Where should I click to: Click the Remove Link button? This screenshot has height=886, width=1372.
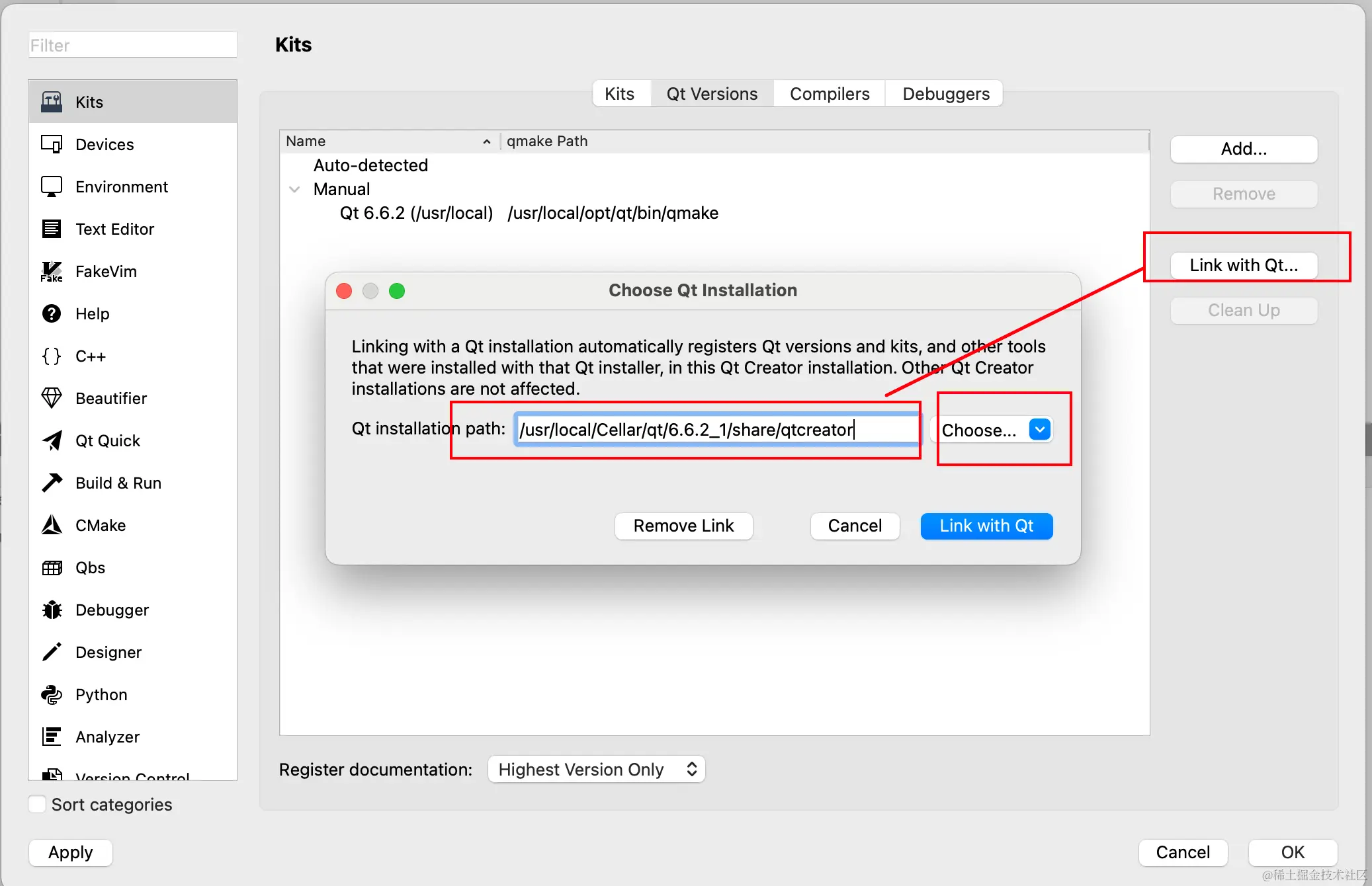(683, 526)
